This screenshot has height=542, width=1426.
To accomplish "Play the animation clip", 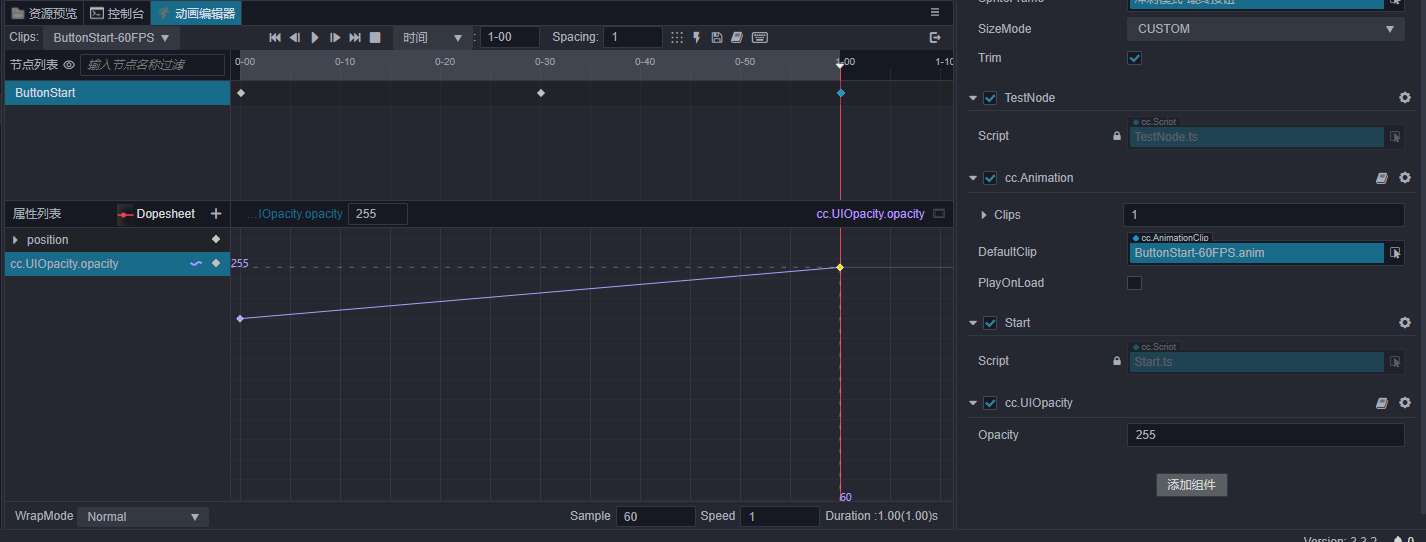I will coord(315,37).
